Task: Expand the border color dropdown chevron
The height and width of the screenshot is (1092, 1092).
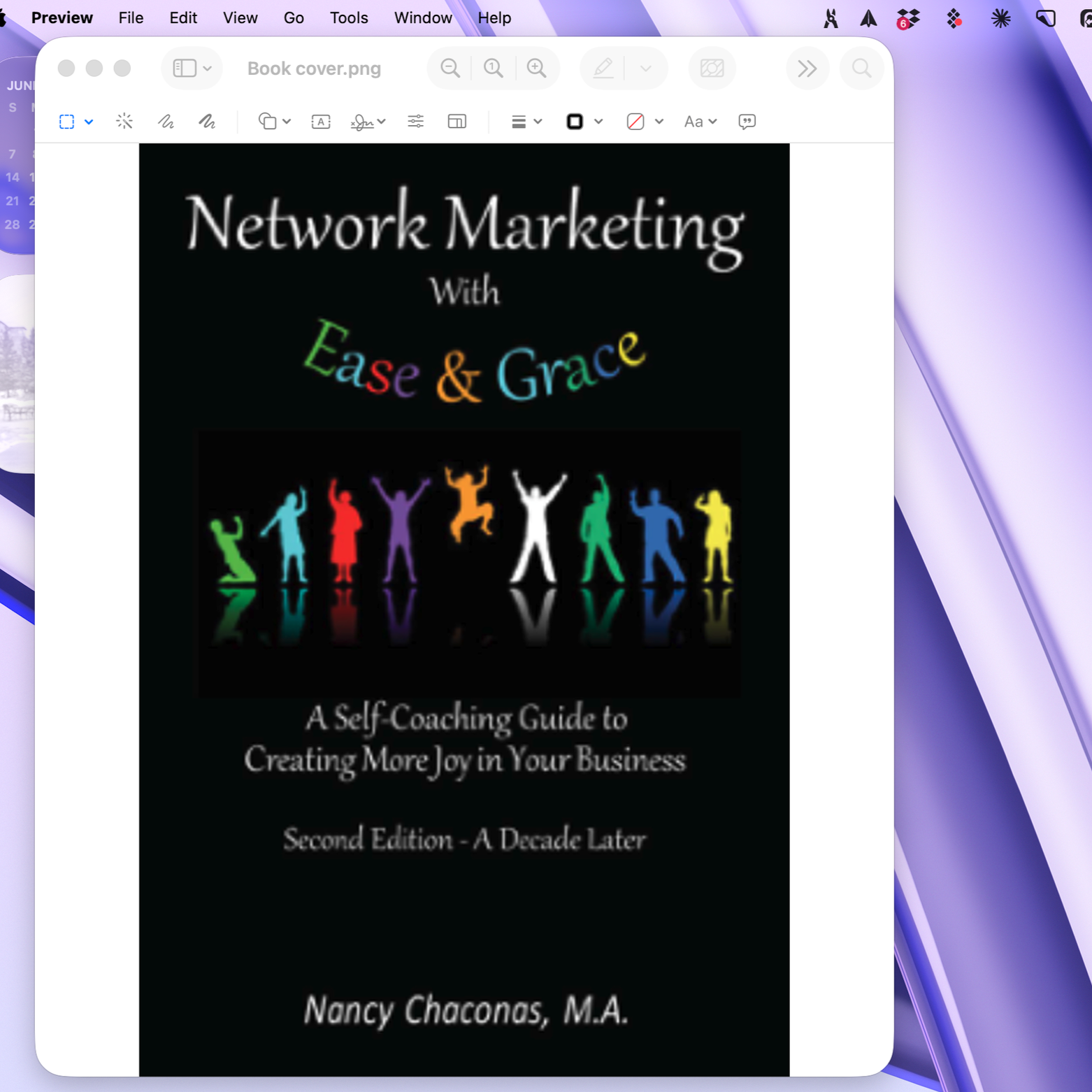Action: coord(599,122)
